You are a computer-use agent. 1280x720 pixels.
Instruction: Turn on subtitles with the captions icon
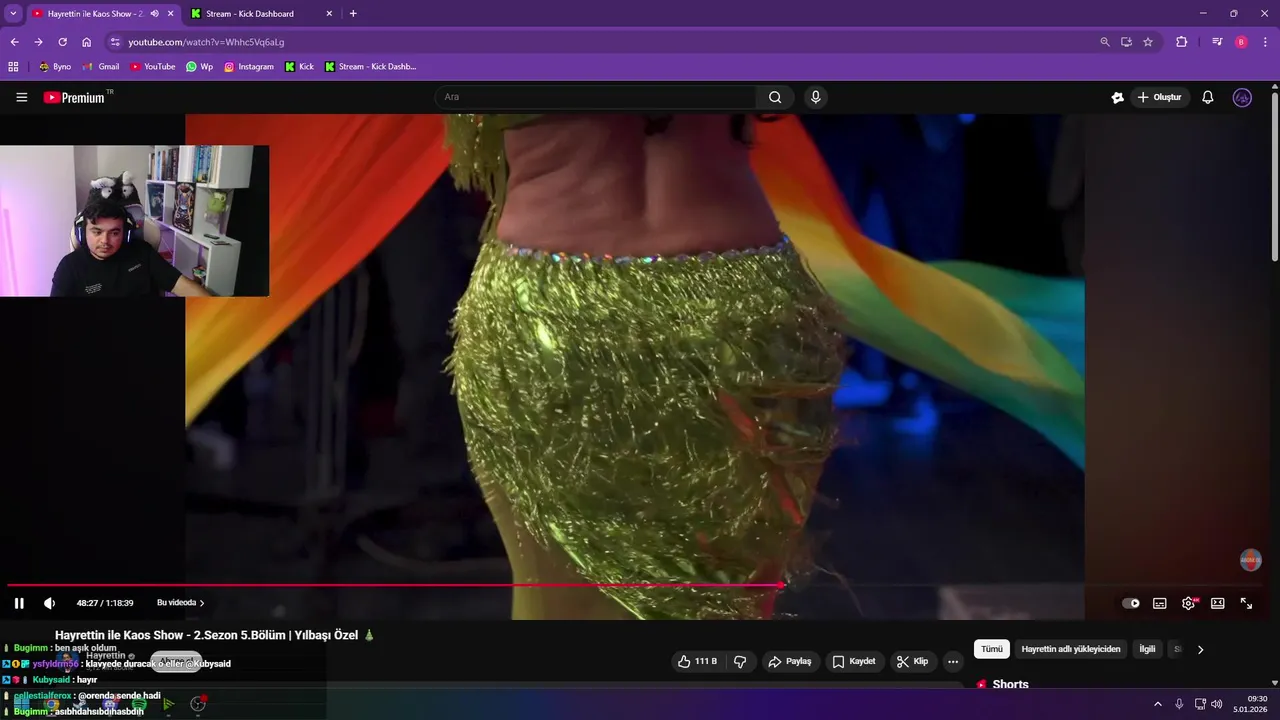(1160, 603)
